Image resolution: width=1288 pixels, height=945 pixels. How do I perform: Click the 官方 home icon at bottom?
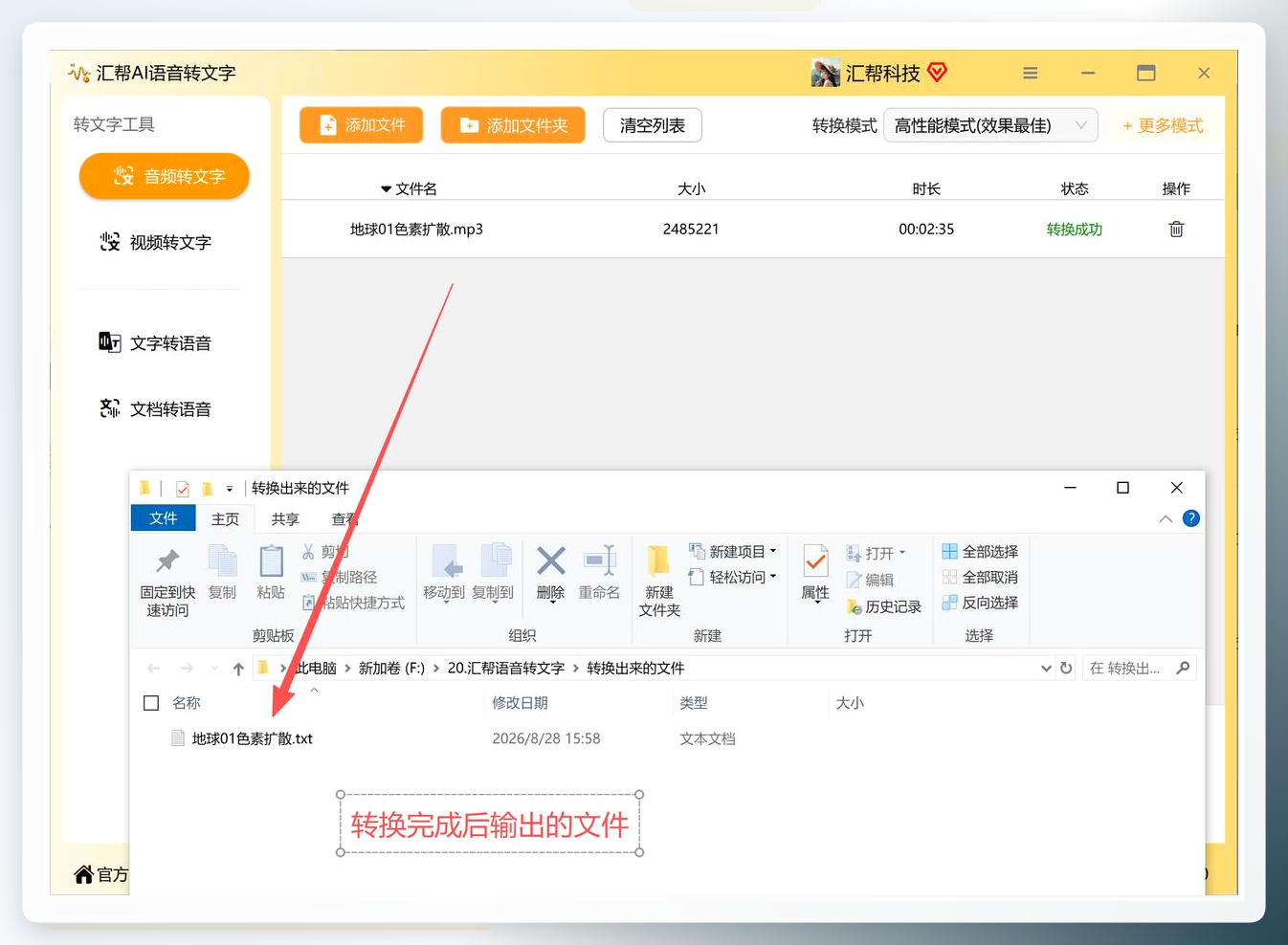(x=83, y=874)
